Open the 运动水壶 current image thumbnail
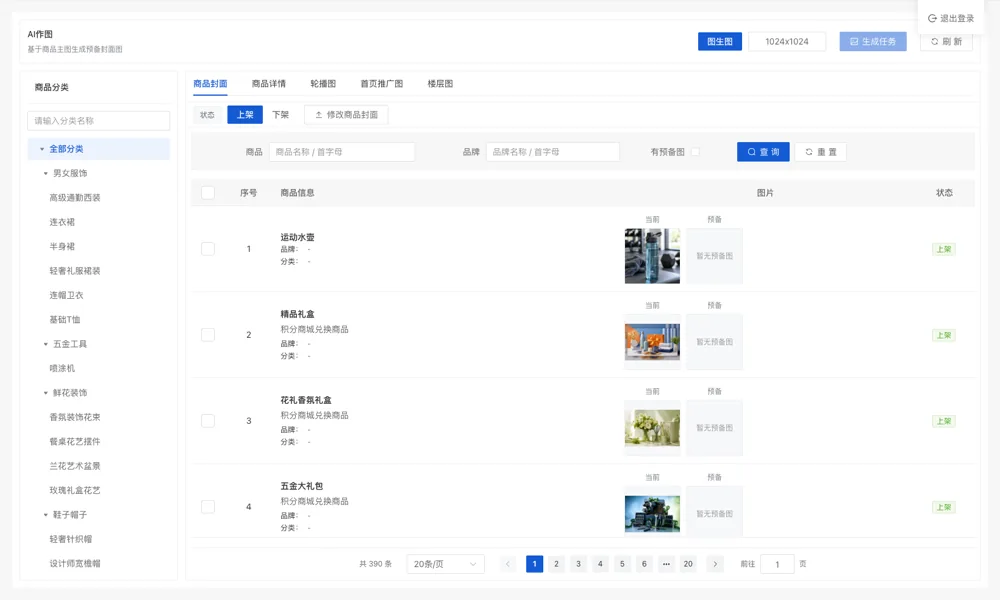The width and height of the screenshot is (1000, 600). [x=652, y=256]
